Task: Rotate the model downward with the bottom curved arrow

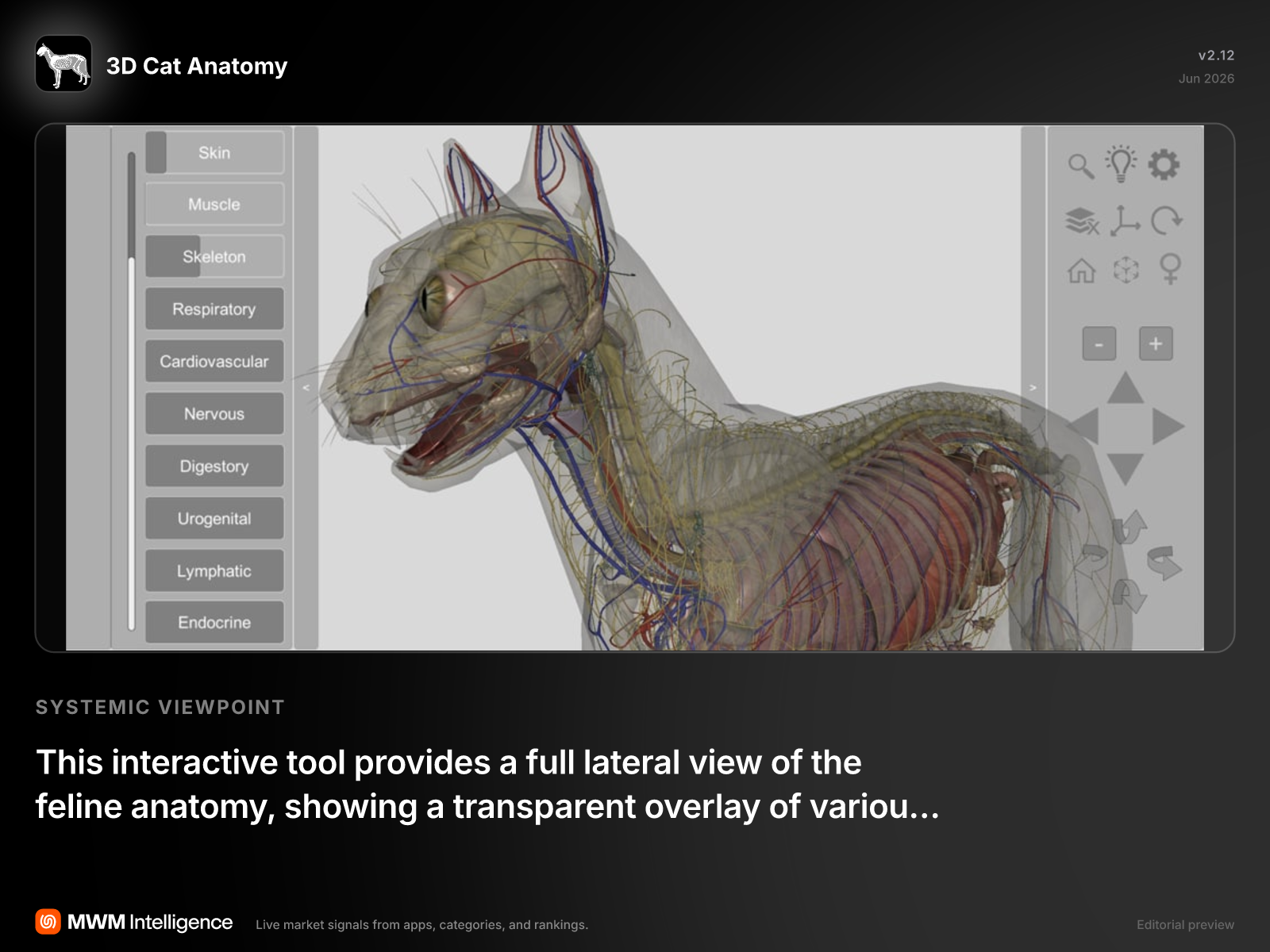Action: coord(1130,596)
